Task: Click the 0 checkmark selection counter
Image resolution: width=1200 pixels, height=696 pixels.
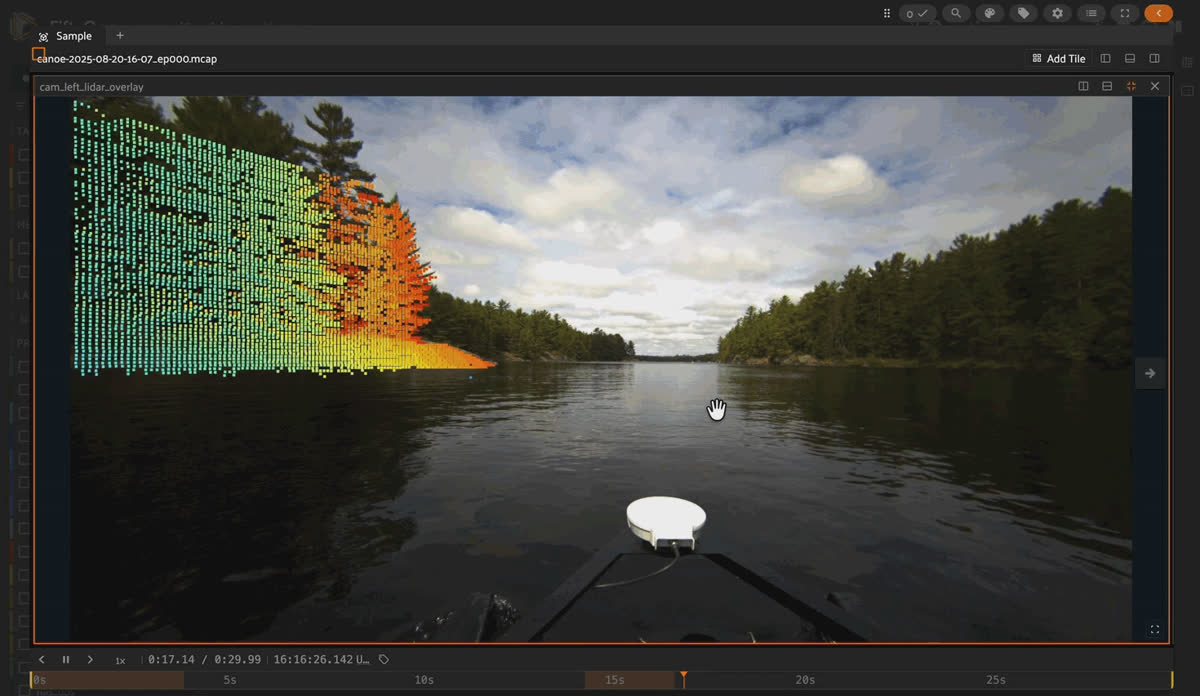Action: (918, 13)
